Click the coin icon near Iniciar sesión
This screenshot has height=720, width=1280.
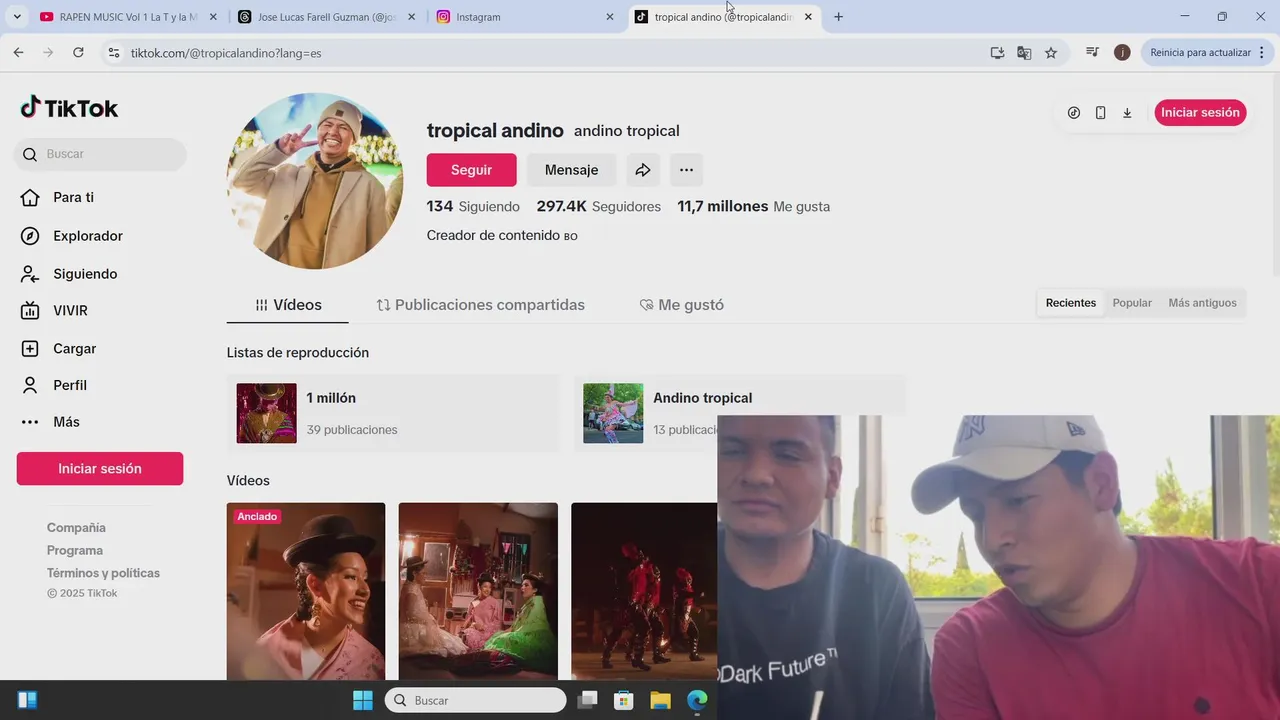[1074, 113]
